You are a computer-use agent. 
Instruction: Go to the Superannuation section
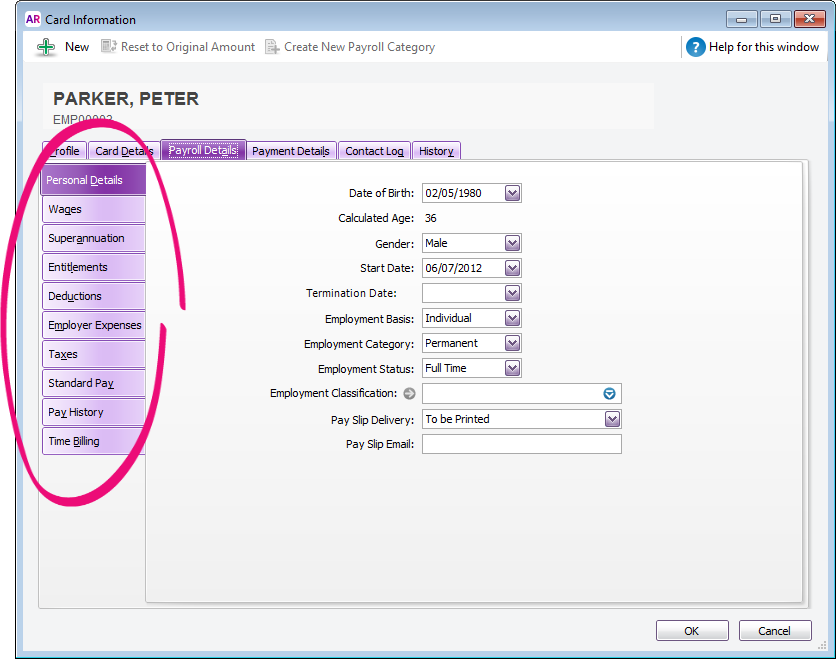click(94, 238)
